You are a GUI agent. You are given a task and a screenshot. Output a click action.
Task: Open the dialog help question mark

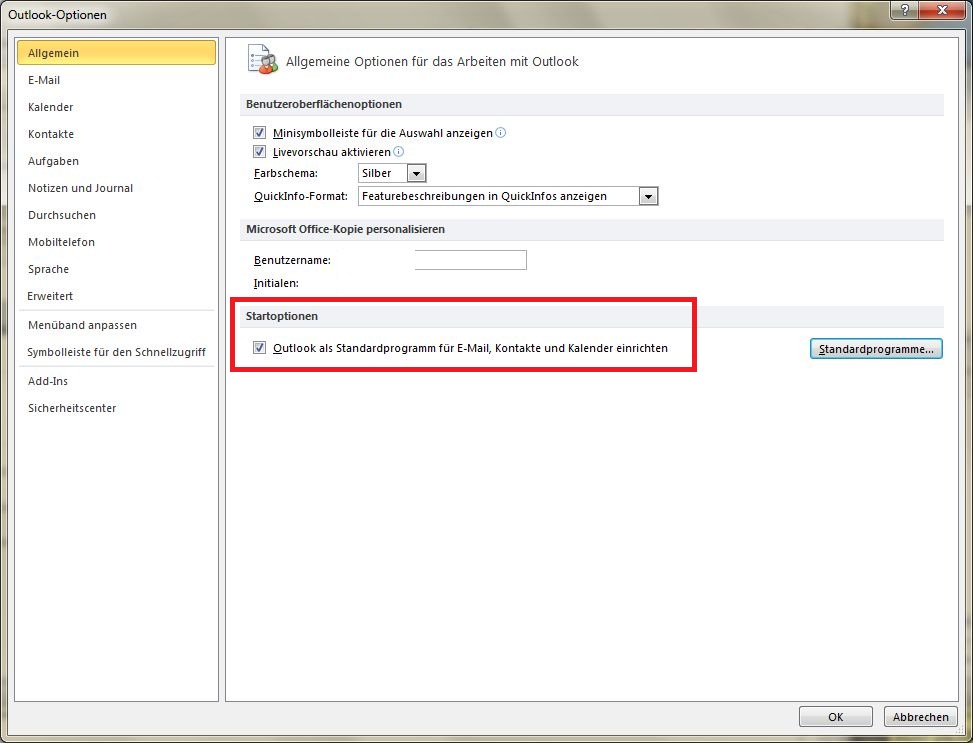[905, 9]
